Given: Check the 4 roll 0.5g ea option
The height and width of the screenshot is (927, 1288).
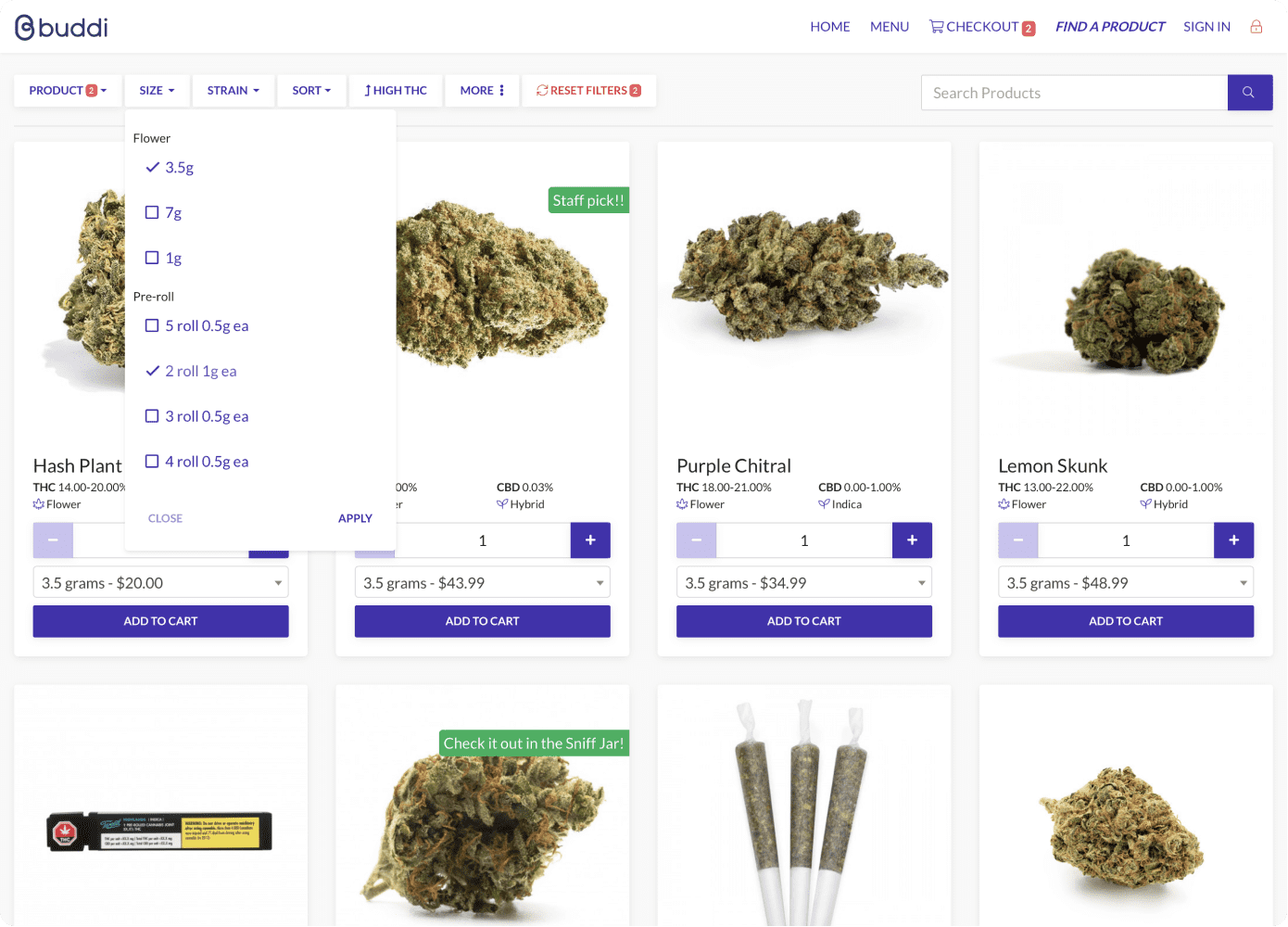Looking at the screenshot, I should tap(196, 462).
